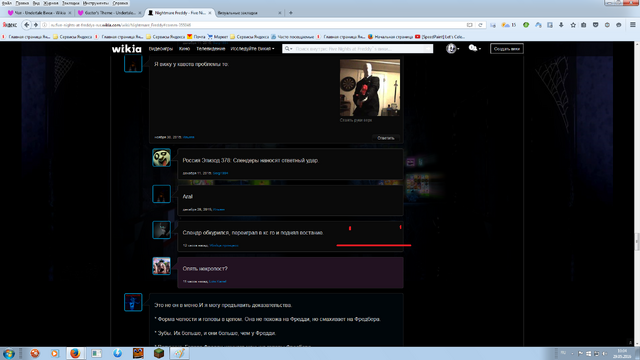This screenshot has height=360, width=640.
Task: Switch to the Gaster's Theme tab
Action: (x=109, y=13)
